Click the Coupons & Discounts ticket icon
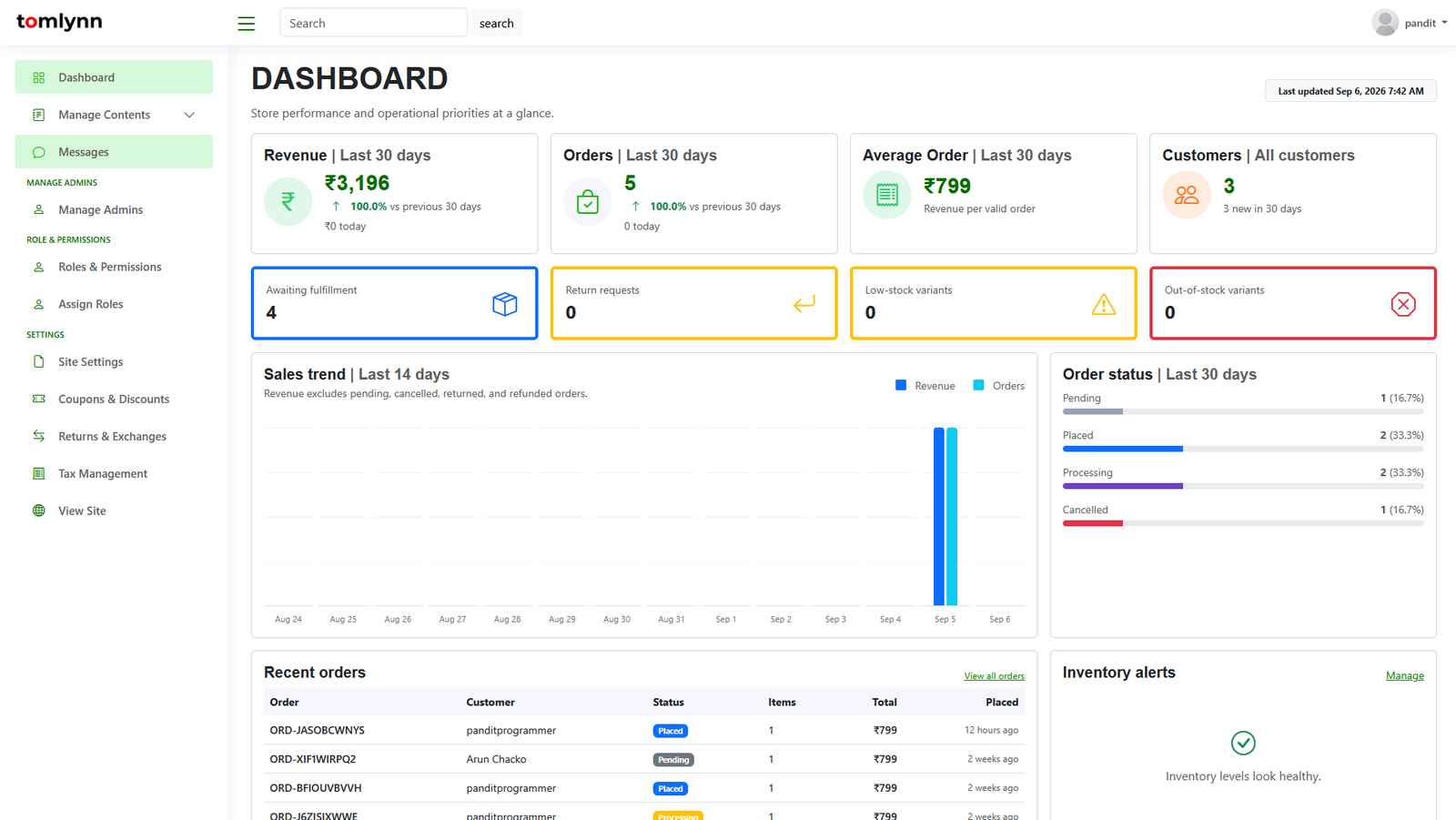 [39, 399]
